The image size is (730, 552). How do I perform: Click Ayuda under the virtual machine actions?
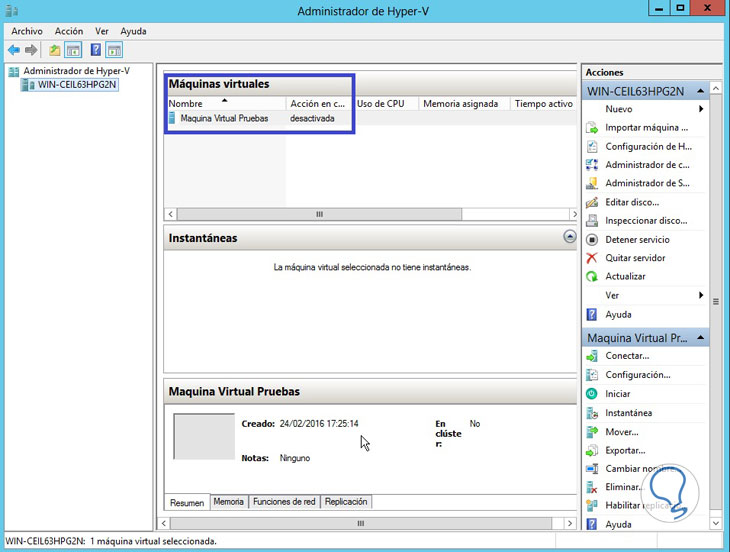pos(618,525)
